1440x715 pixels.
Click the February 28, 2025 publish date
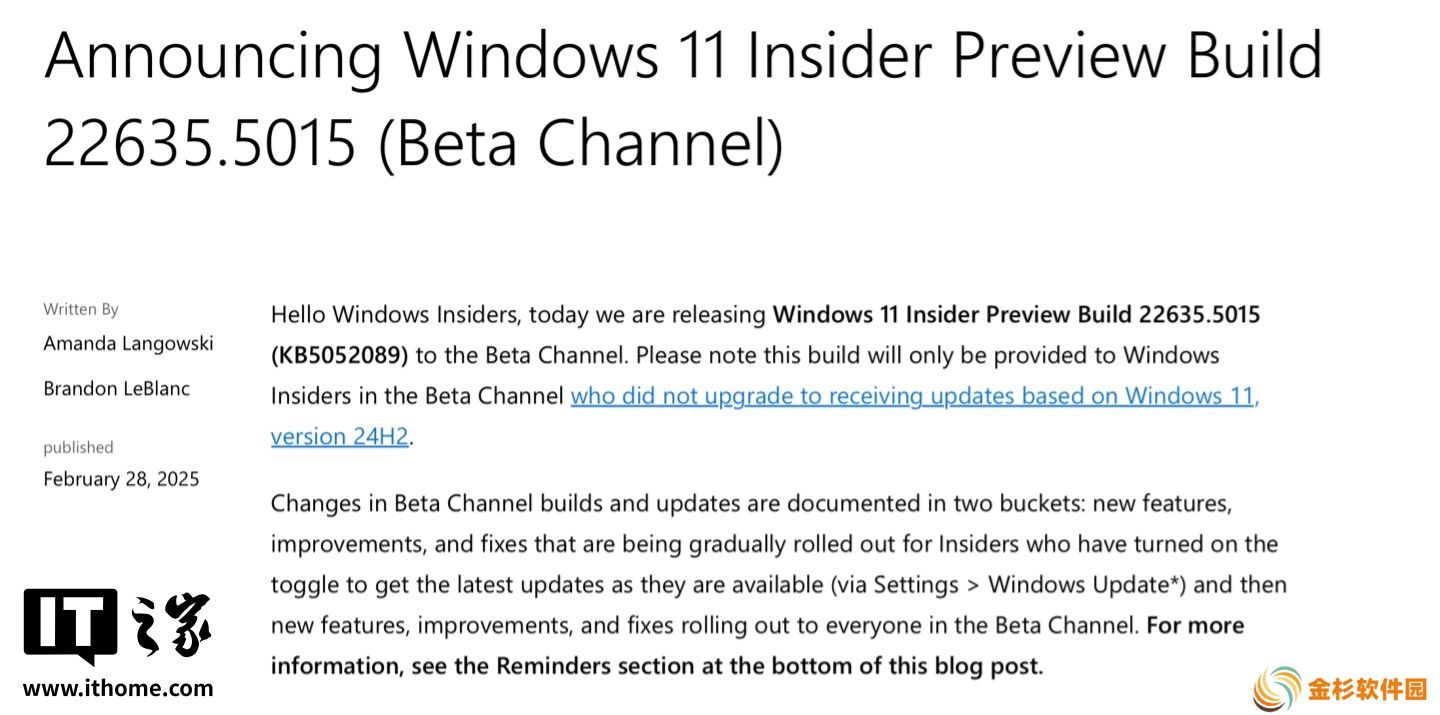pyautogui.click(x=121, y=479)
